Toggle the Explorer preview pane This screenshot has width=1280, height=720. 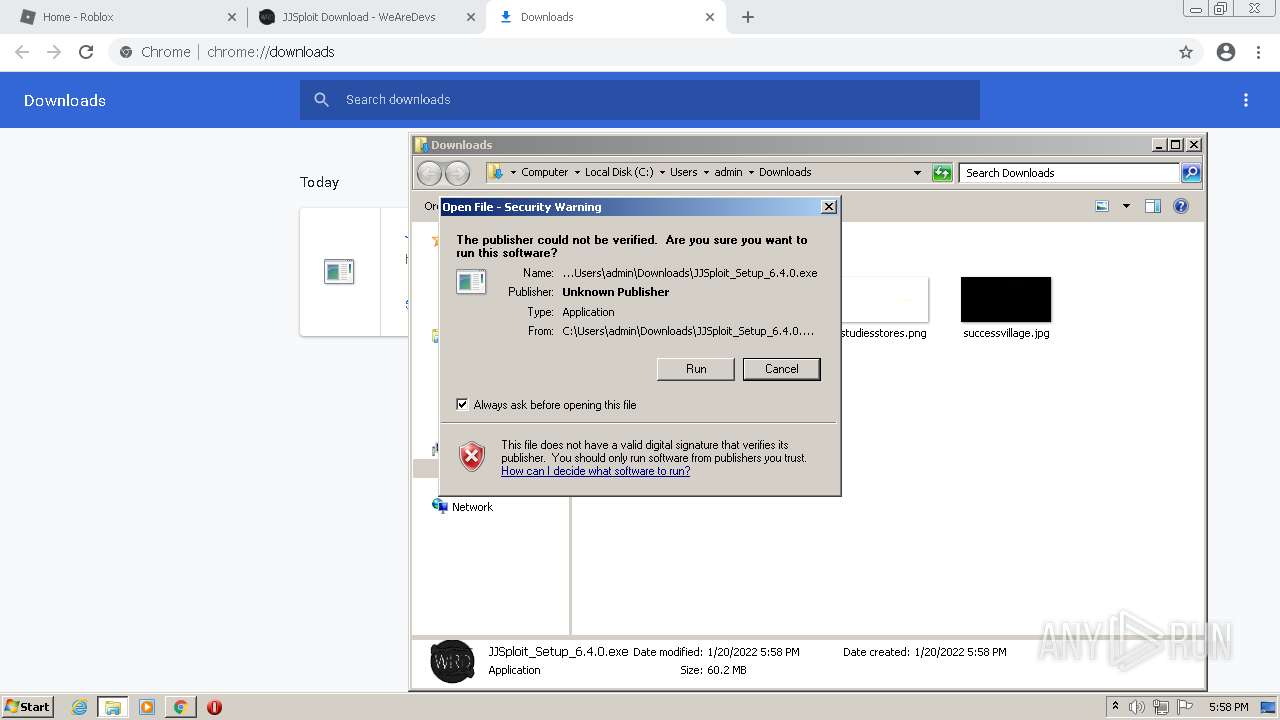(1153, 206)
